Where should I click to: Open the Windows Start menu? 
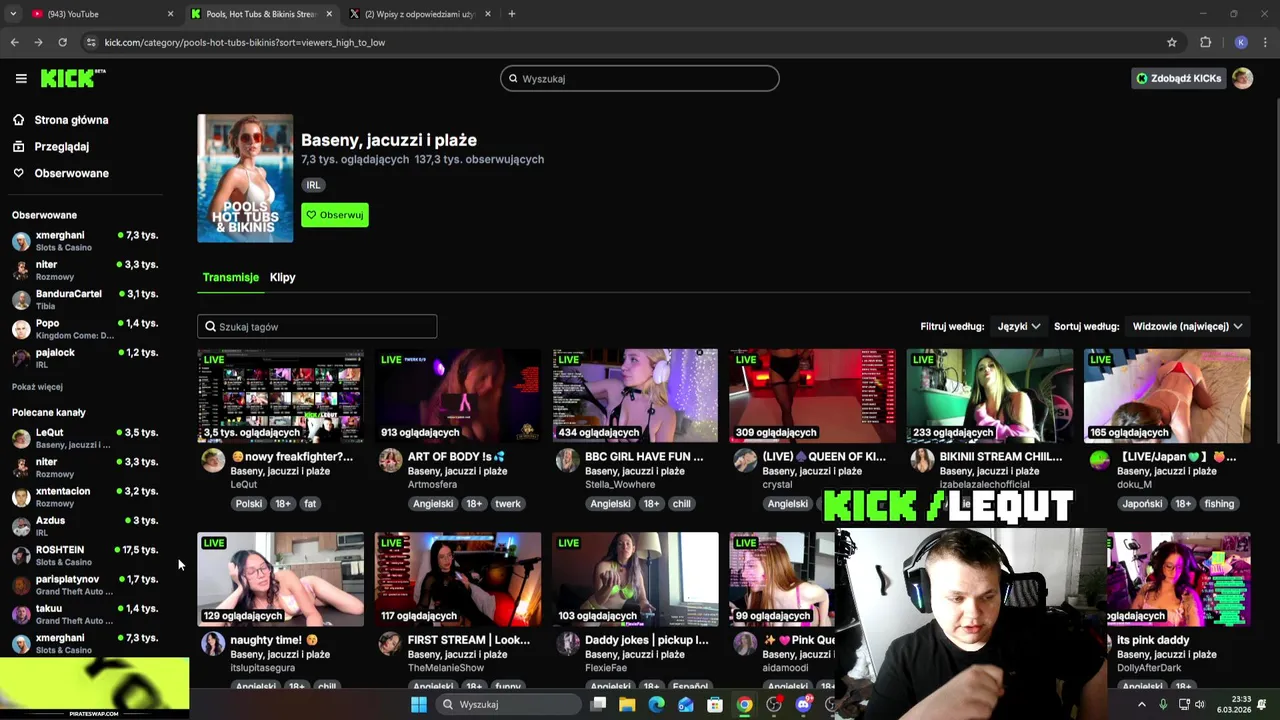pos(419,704)
